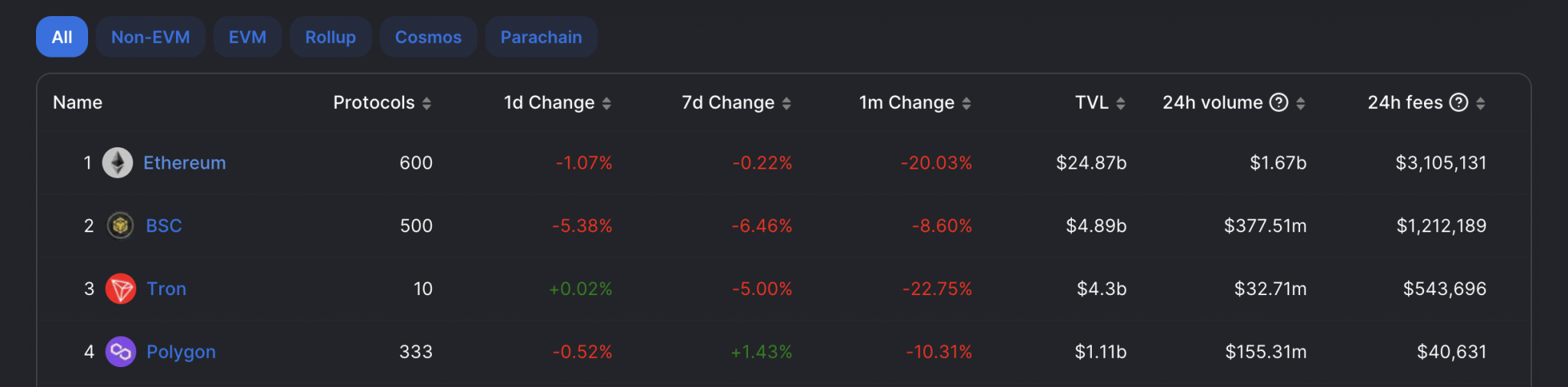Select the All chains filter
This screenshot has height=387, width=1568.
[62, 37]
